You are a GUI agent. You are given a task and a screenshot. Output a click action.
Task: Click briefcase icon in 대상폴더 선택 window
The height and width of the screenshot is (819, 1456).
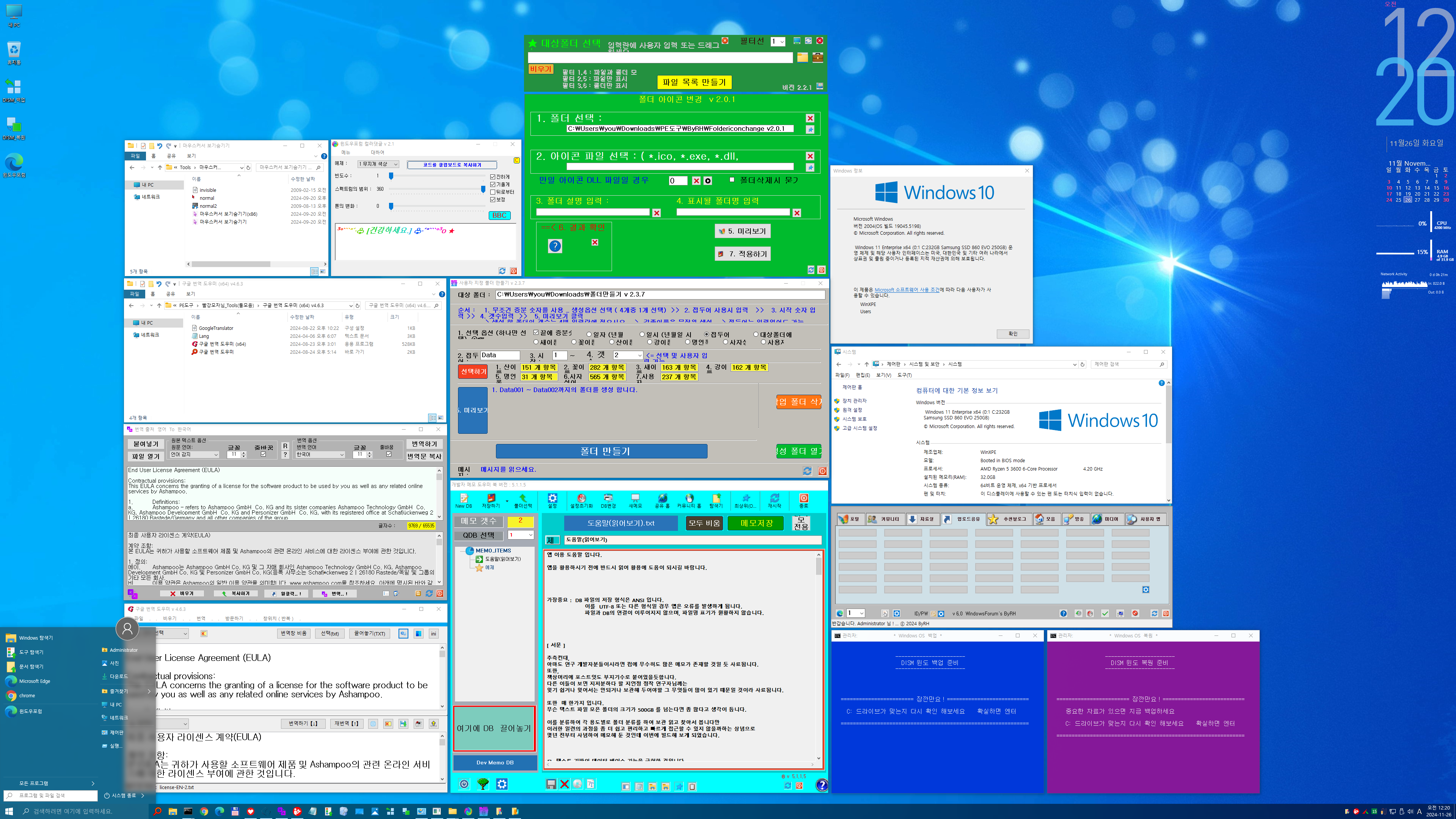click(817, 57)
